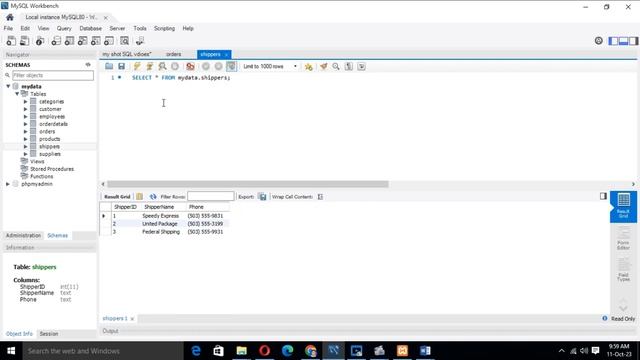
Task: Expand the categories table
Action: click(25, 102)
